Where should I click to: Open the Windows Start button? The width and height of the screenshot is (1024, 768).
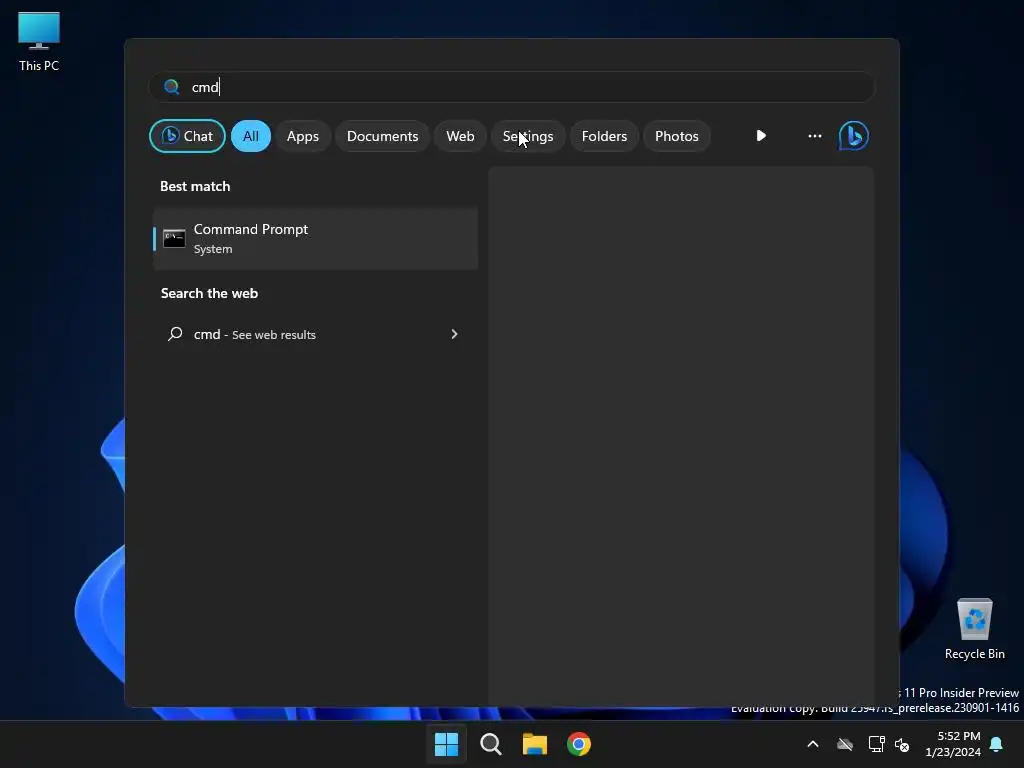(447, 744)
